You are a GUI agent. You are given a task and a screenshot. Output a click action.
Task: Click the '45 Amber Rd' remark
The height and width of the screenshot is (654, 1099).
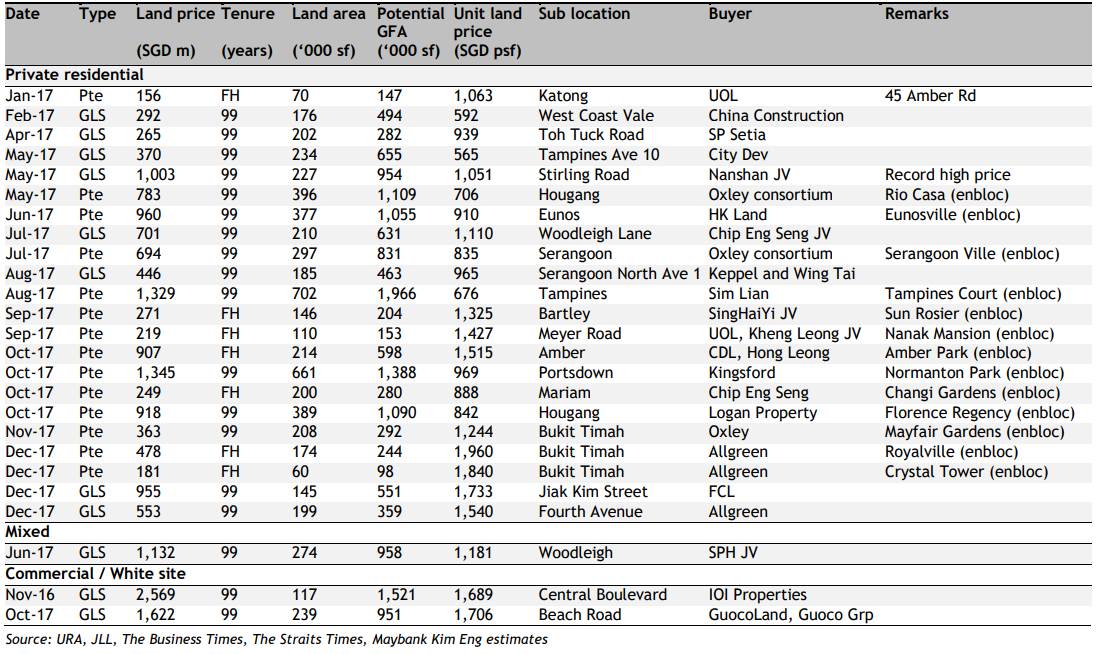pyautogui.click(x=930, y=96)
